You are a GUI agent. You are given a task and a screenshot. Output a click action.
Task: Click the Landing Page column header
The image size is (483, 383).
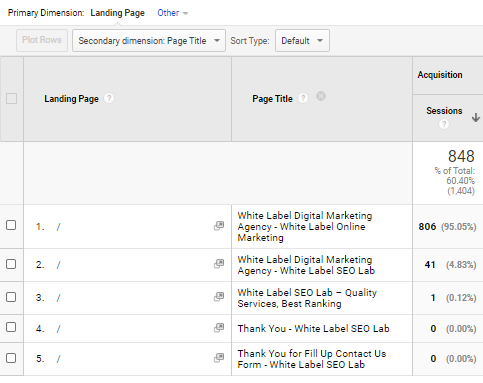(71, 99)
